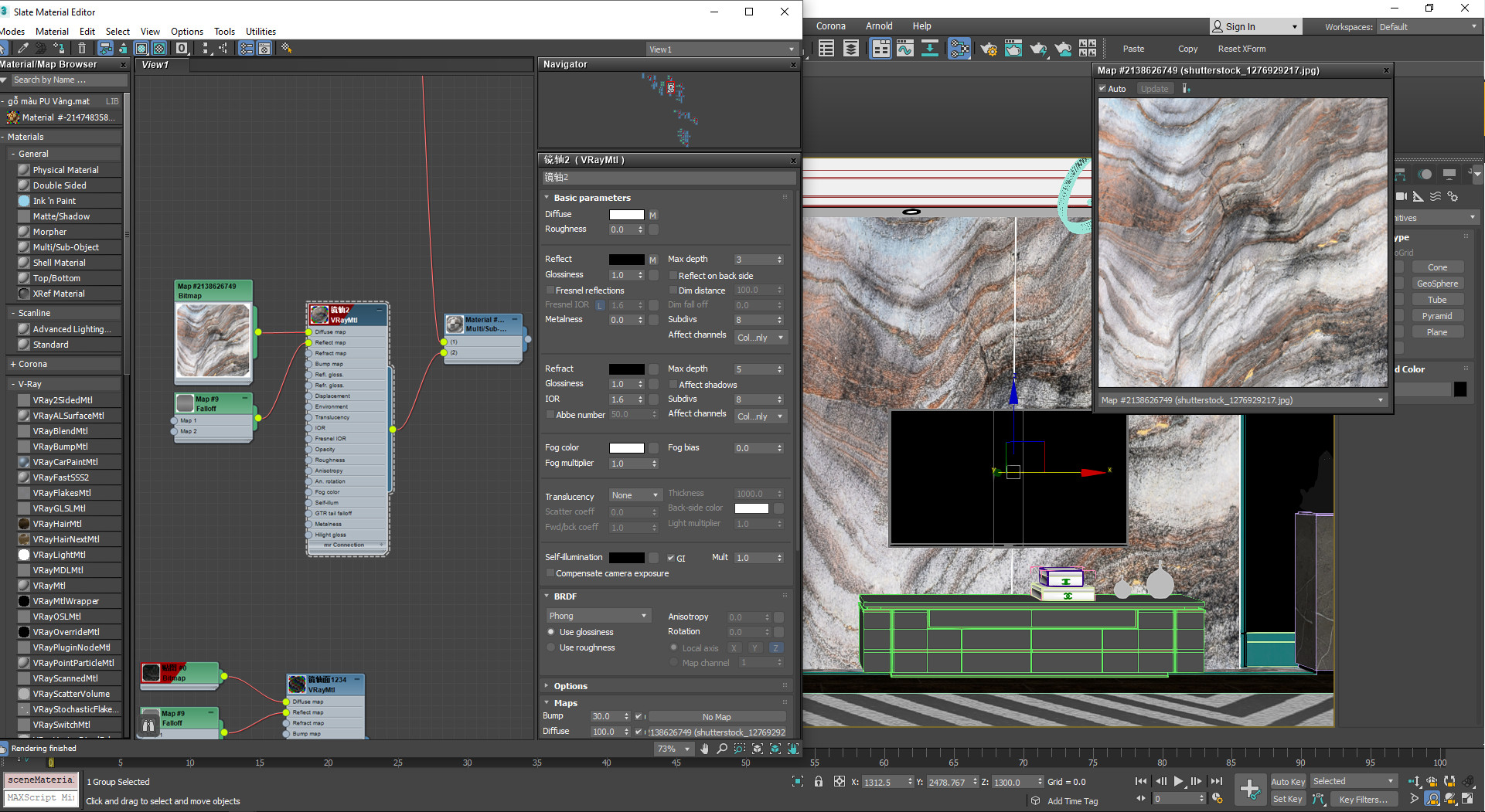
Task: Enable the Fresnel reflections checkbox
Action: tap(550, 290)
